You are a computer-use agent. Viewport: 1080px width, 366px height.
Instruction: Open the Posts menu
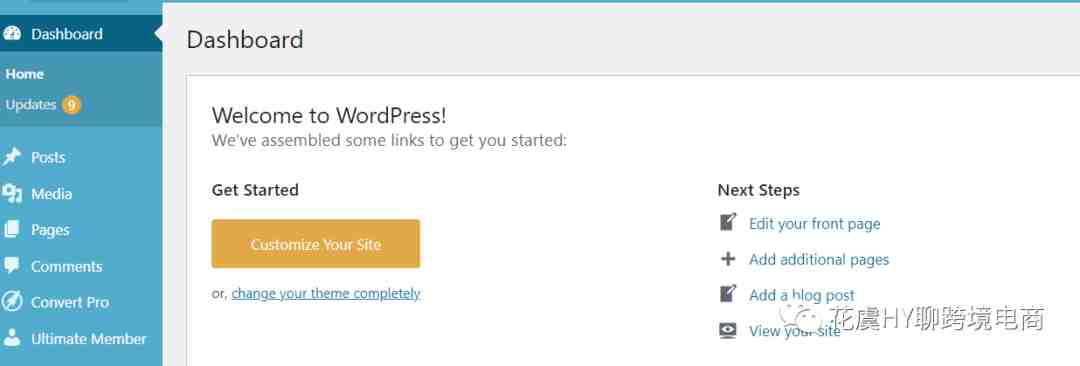(x=48, y=157)
